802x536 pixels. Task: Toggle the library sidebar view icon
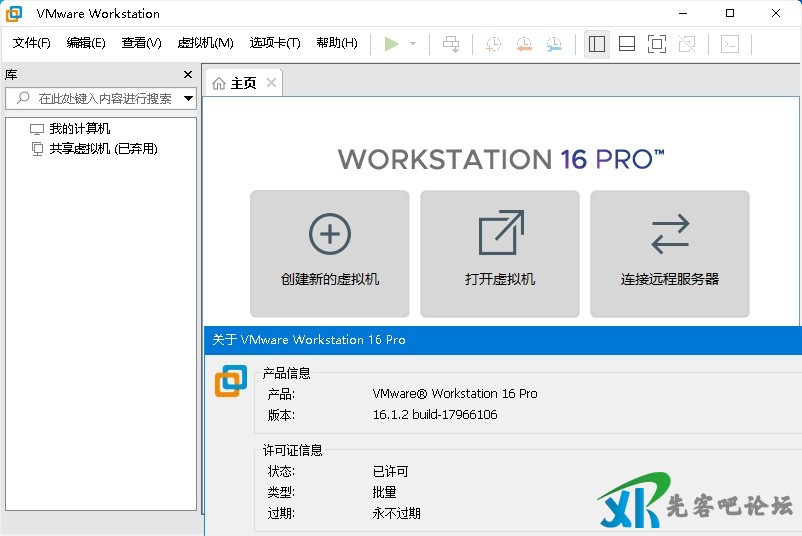point(597,44)
